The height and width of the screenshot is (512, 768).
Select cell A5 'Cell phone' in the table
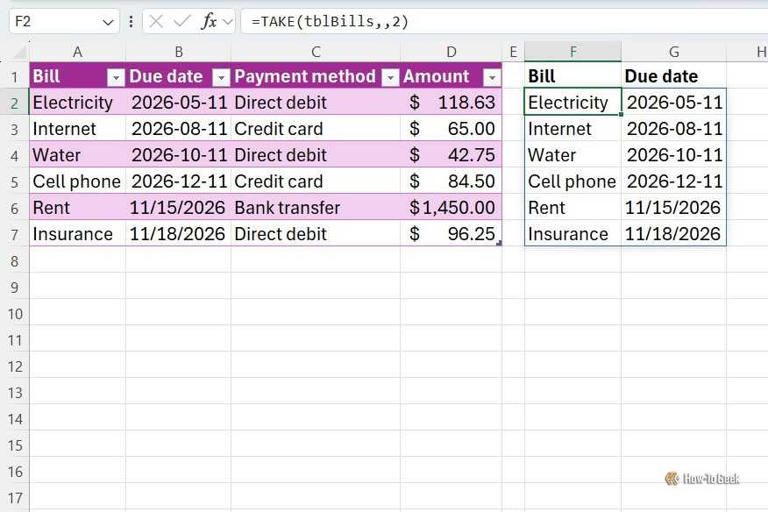coord(77,181)
